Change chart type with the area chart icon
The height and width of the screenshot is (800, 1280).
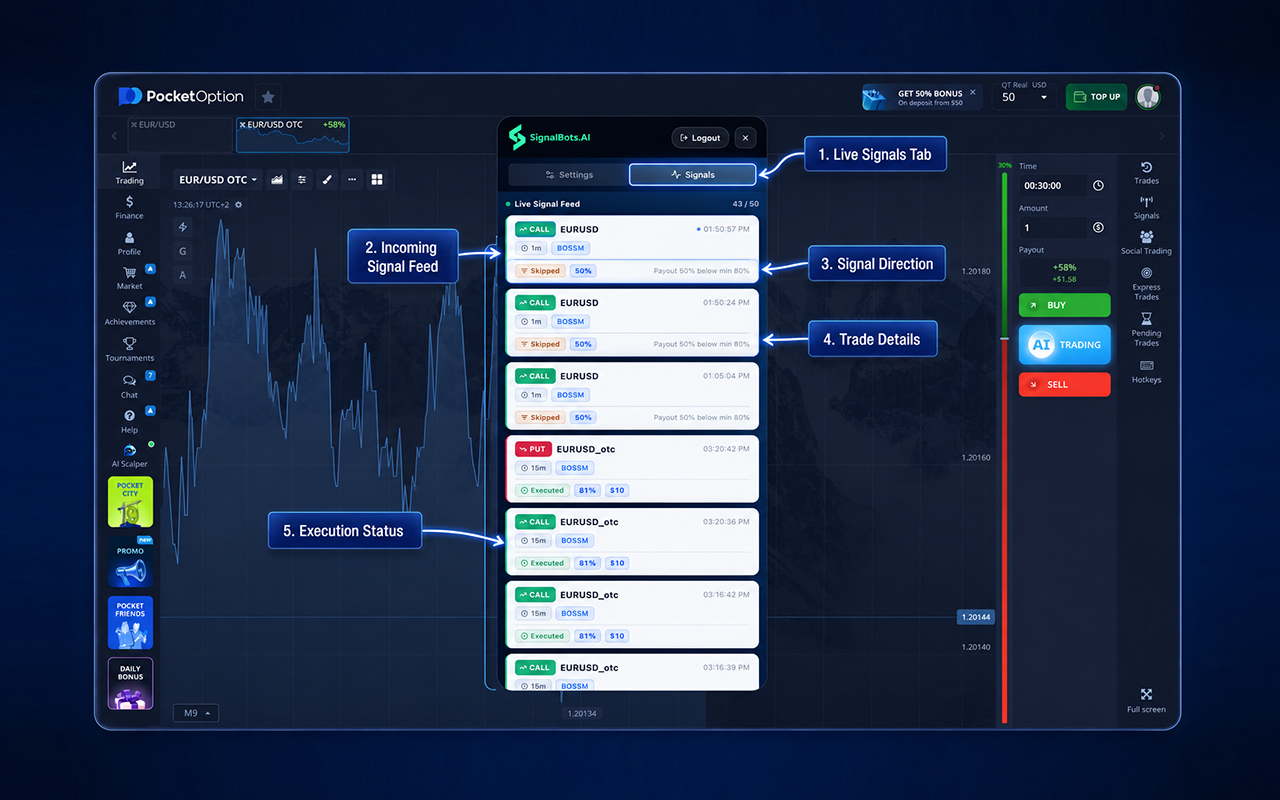click(x=277, y=180)
